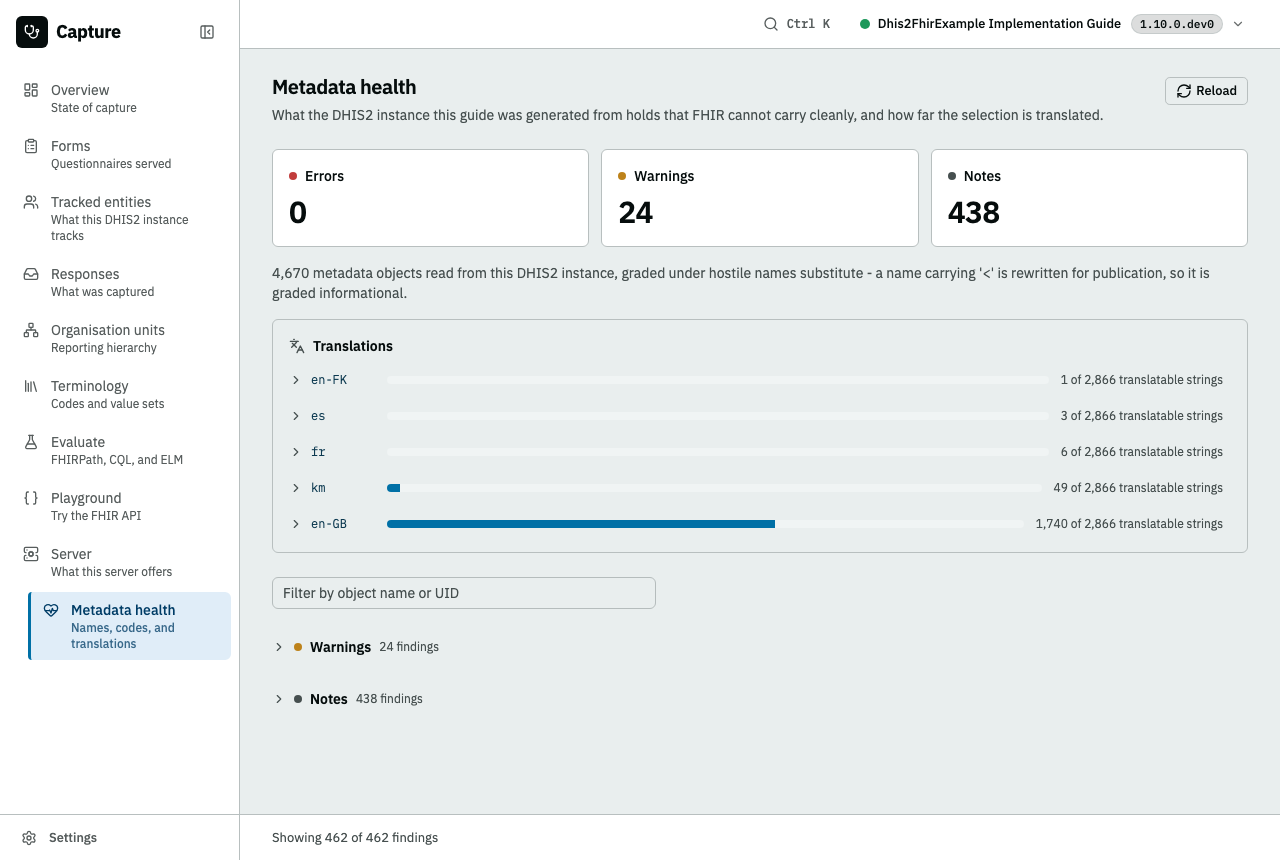Expand the Warnings 24 findings group
1280x860 pixels.
(356, 647)
